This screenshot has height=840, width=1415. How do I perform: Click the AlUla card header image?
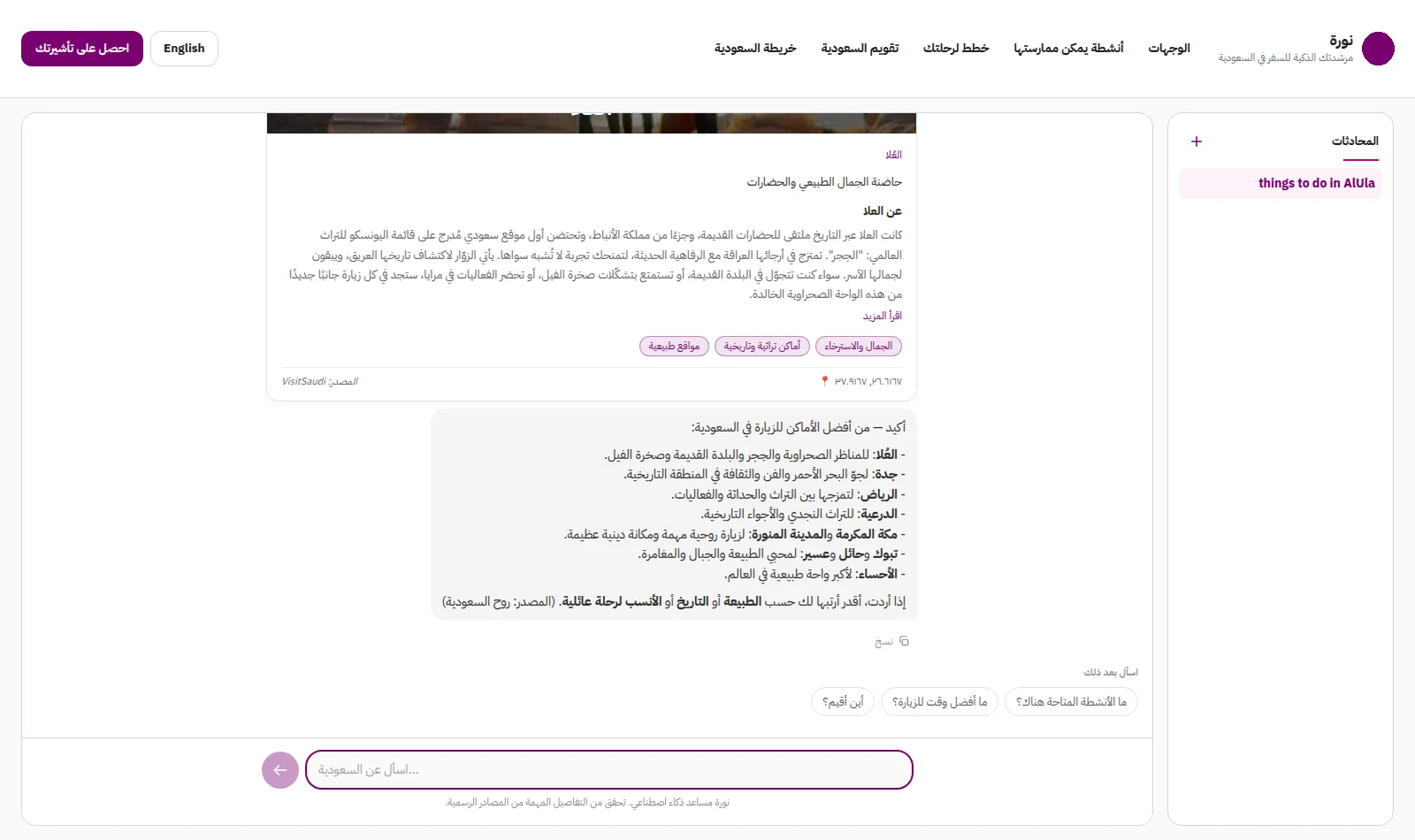pyautogui.click(x=592, y=123)
